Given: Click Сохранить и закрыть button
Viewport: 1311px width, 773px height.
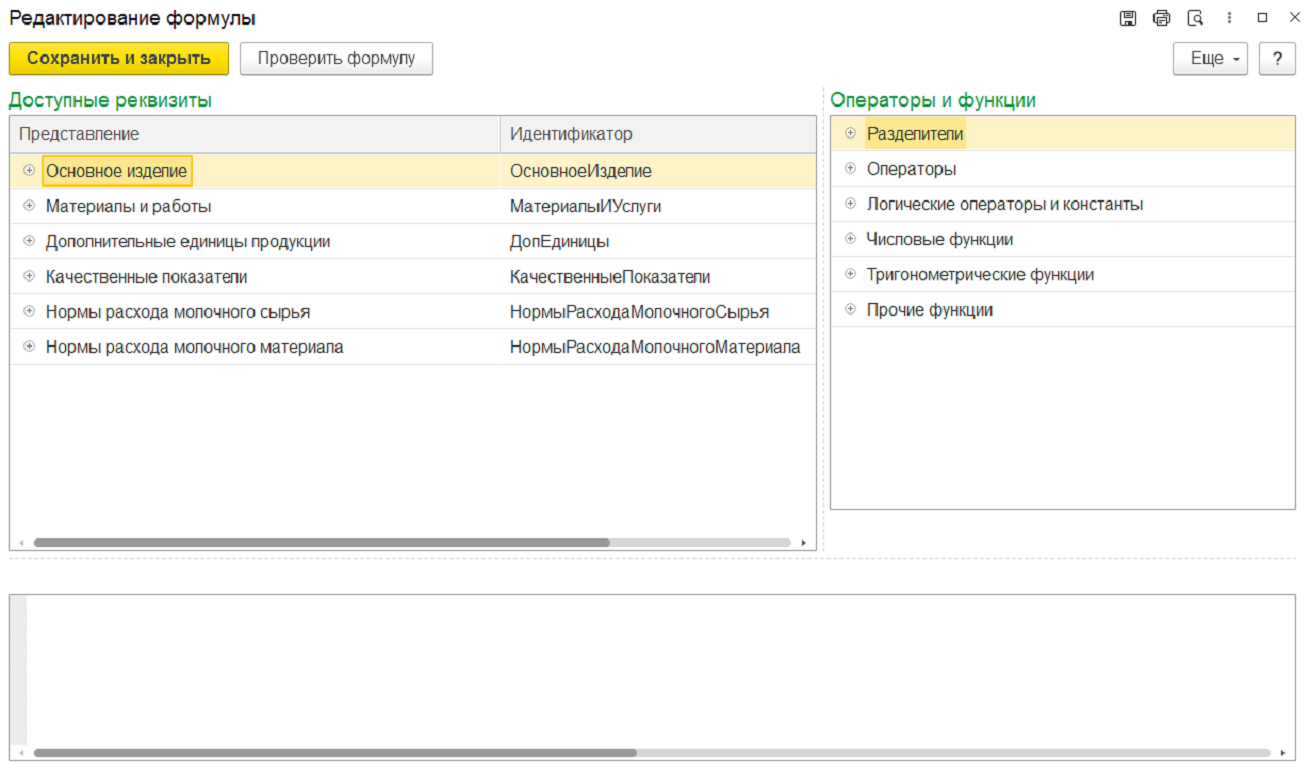Looking at the screenshot, I should pyautogui.click(x=119, y=59).
